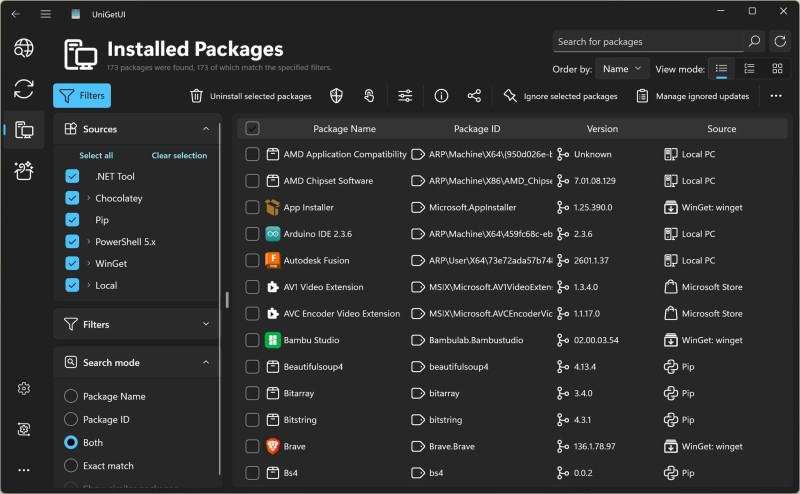The width and height of the screenshot is (800, 494).
Task: Sort by the Version column header
Action: click(x=602, y=129)
